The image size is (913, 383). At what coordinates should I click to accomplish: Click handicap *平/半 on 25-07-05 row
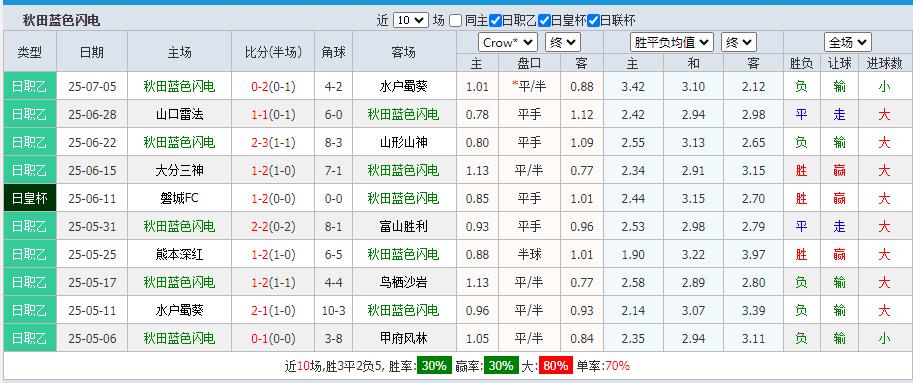[529, 87]
